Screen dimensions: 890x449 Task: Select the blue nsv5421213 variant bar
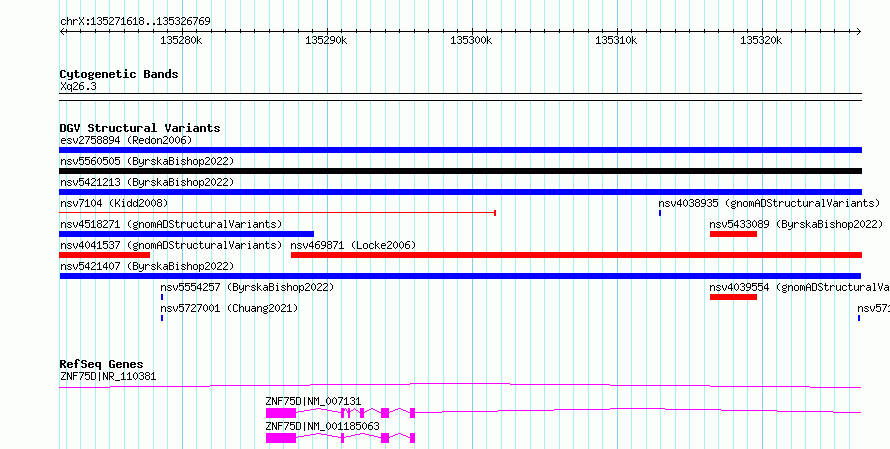[x=460, y=192]
